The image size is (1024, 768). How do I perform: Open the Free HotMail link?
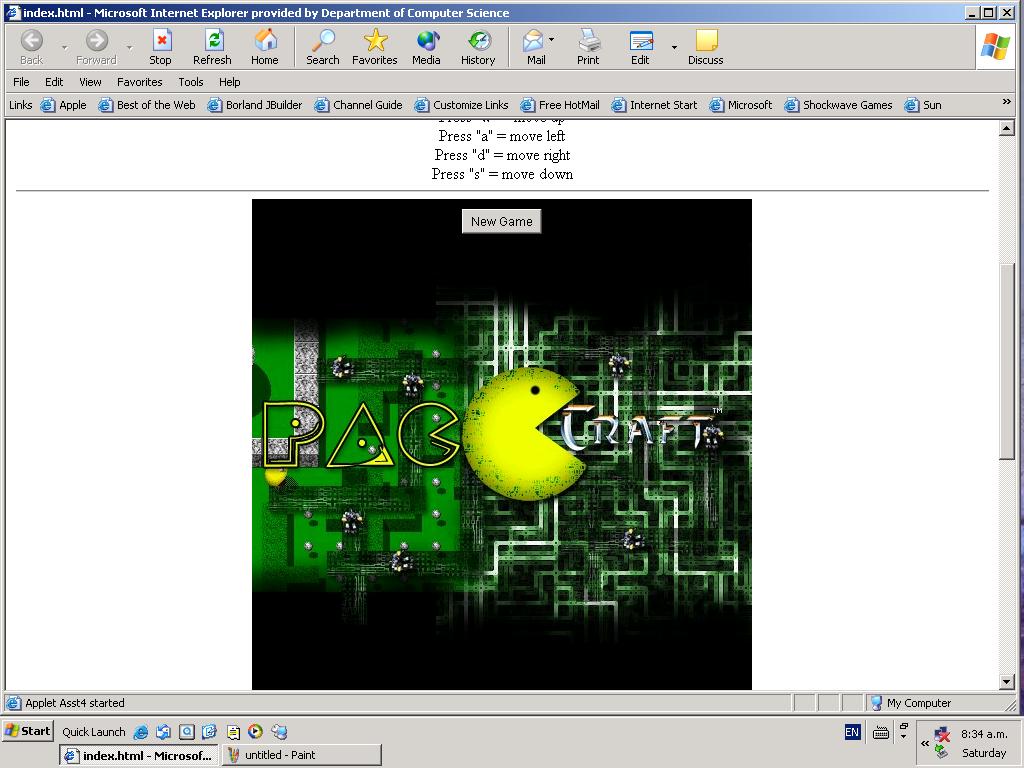(560, 104)
